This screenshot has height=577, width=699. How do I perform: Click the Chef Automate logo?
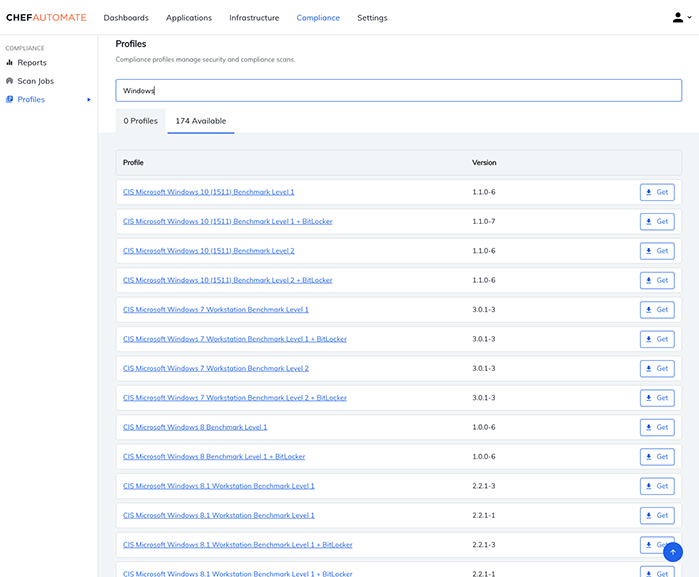[x=46, y=18]
